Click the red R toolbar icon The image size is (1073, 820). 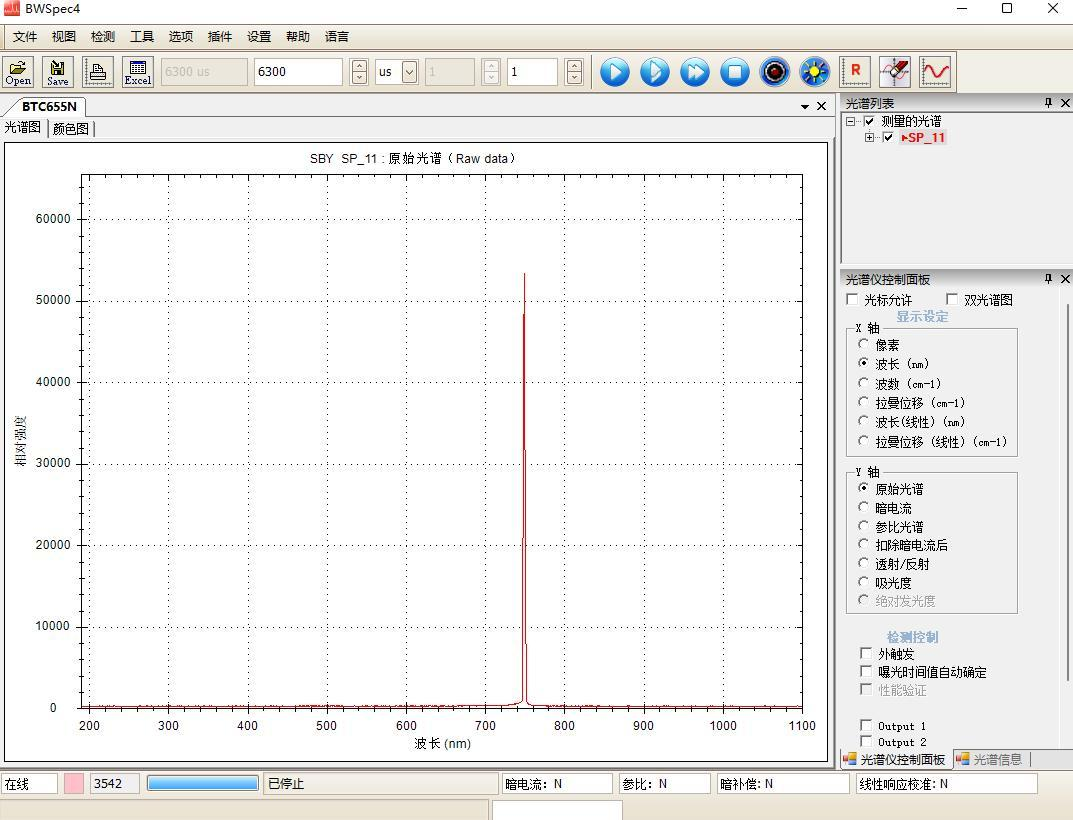[x=855, y=72]
